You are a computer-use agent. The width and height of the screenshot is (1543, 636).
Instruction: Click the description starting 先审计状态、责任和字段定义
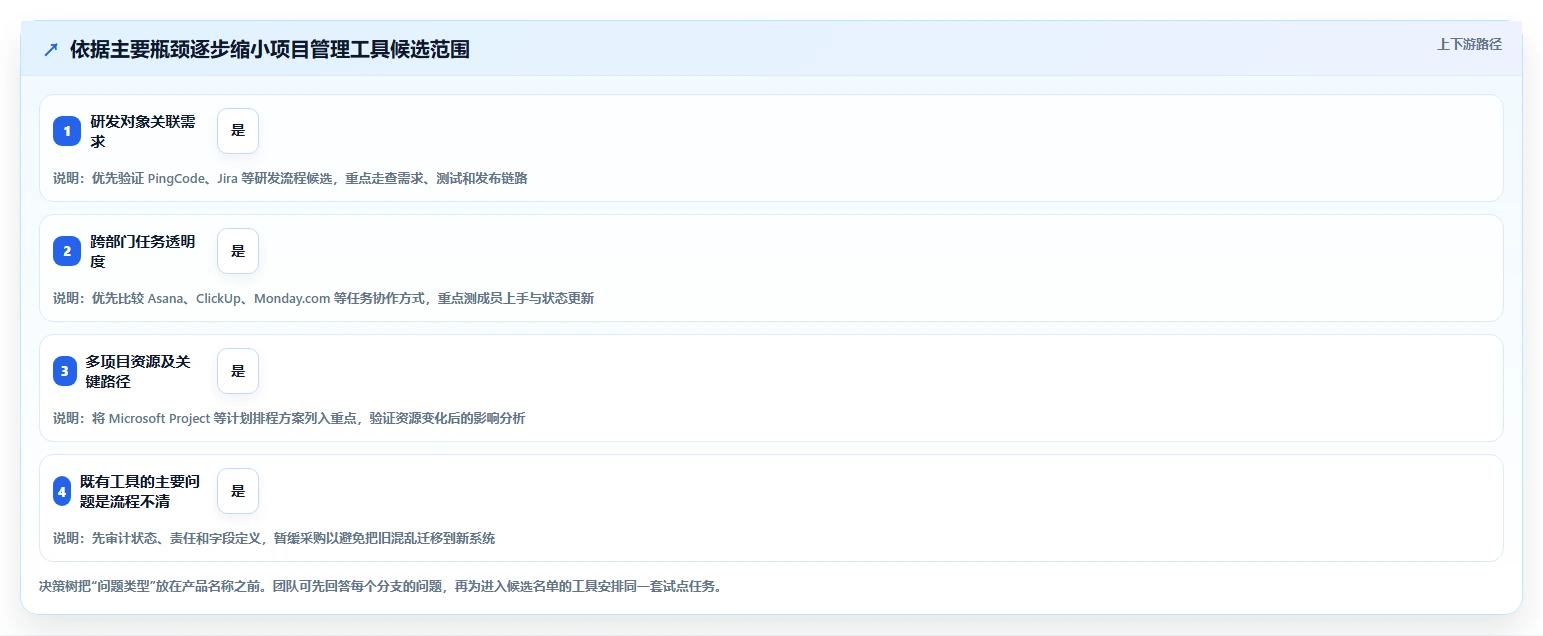[274, 539]
